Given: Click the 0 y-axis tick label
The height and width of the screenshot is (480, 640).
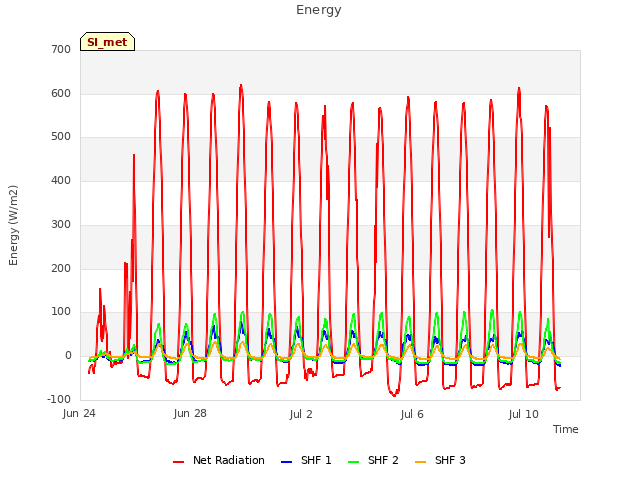Looking at the screenshot, I should 68,356.
